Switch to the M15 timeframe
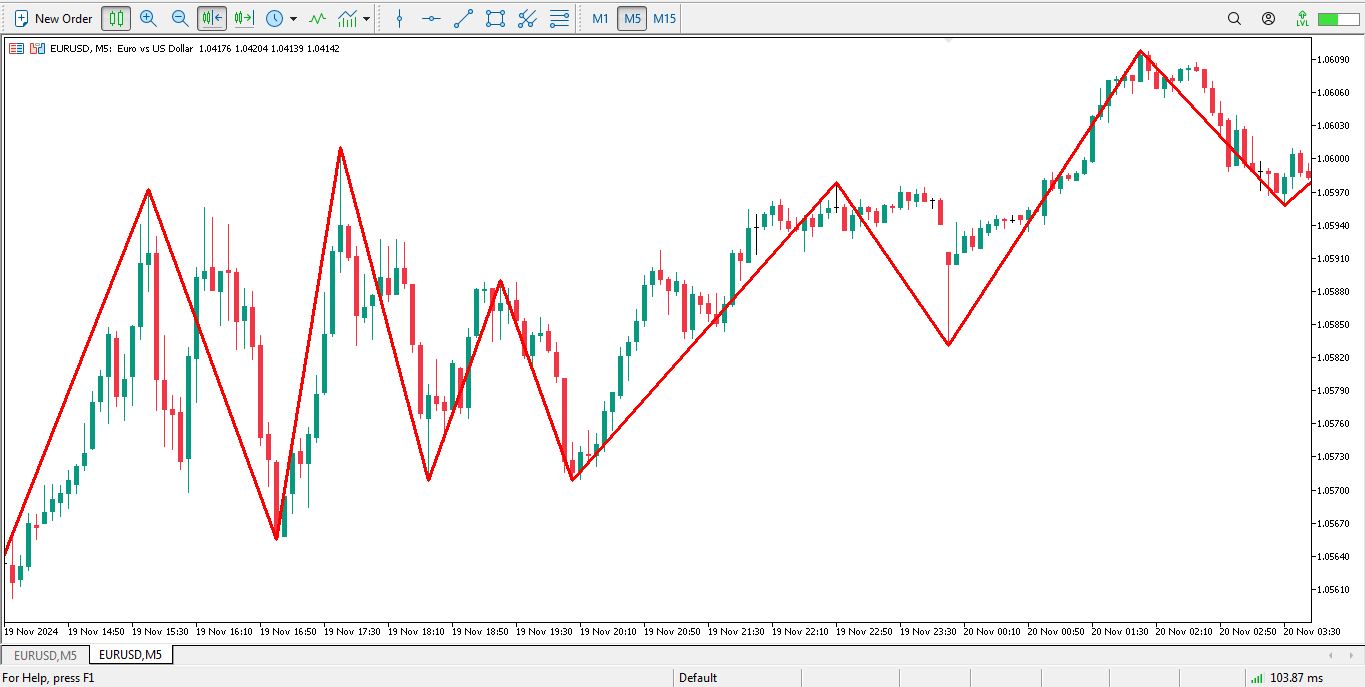 coord(664,18)
